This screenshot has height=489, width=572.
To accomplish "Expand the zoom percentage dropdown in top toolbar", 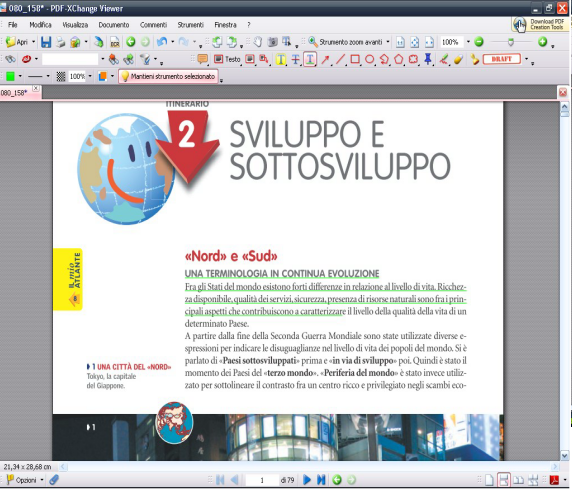I will tap(468, 42).
